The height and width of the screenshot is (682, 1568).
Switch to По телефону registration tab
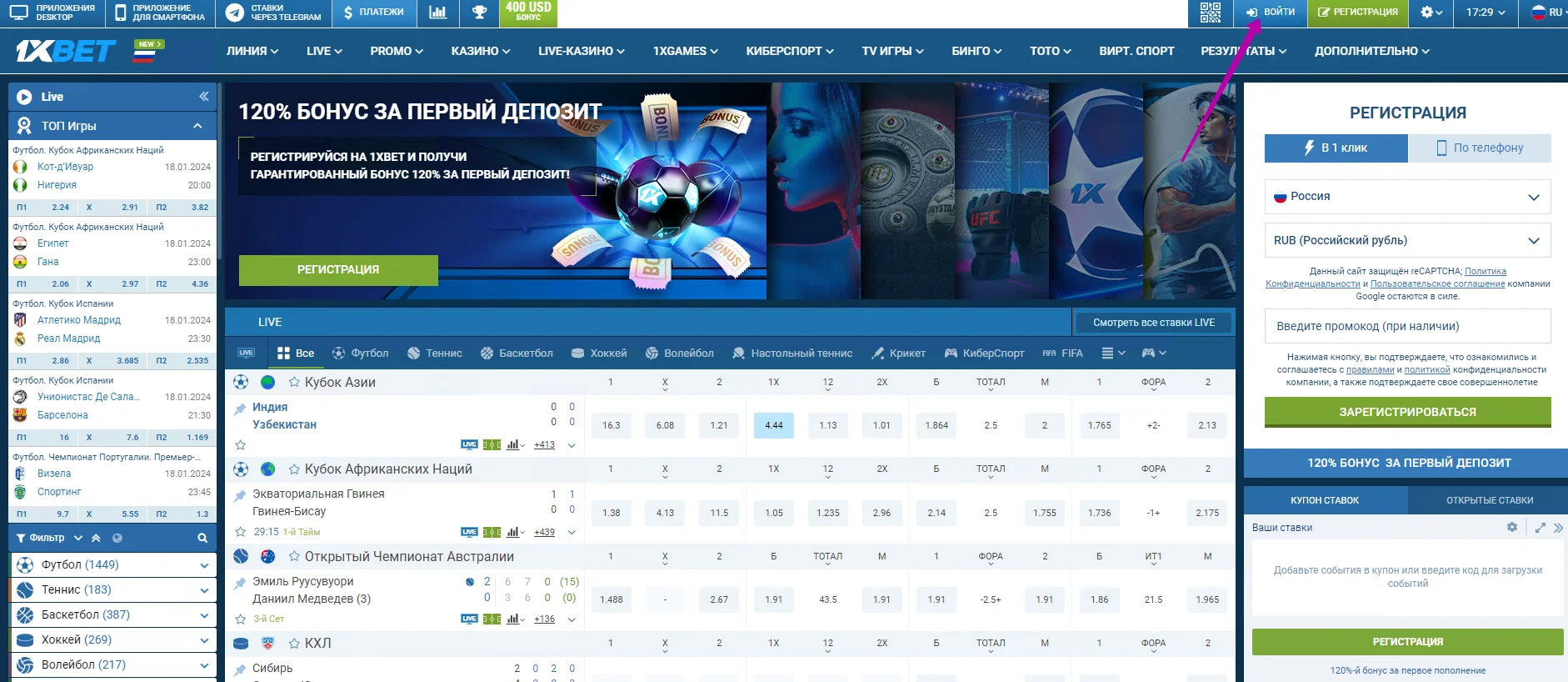tap(1480, 148)
